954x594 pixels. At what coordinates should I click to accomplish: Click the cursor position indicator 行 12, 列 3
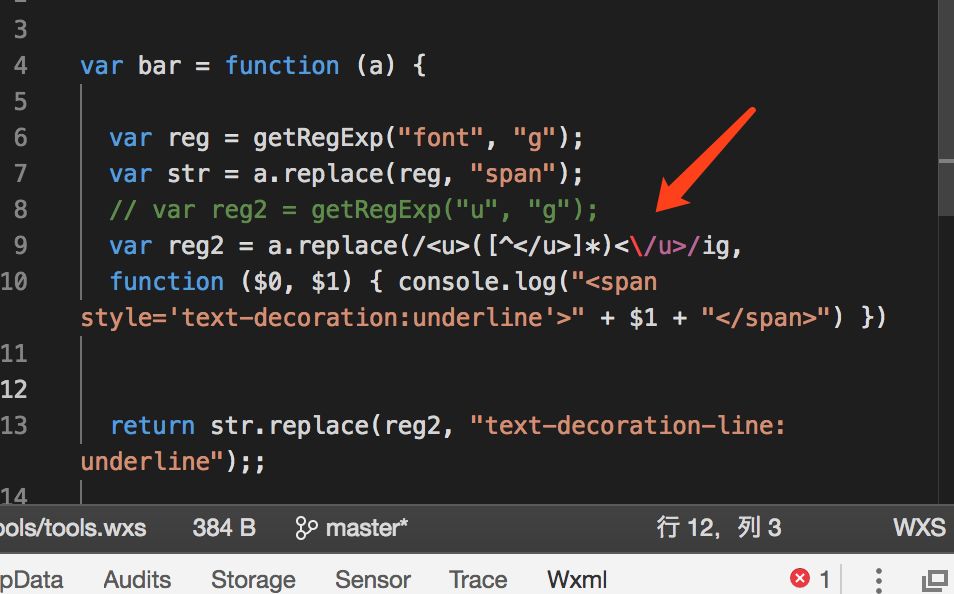click(x=719, y=527)
